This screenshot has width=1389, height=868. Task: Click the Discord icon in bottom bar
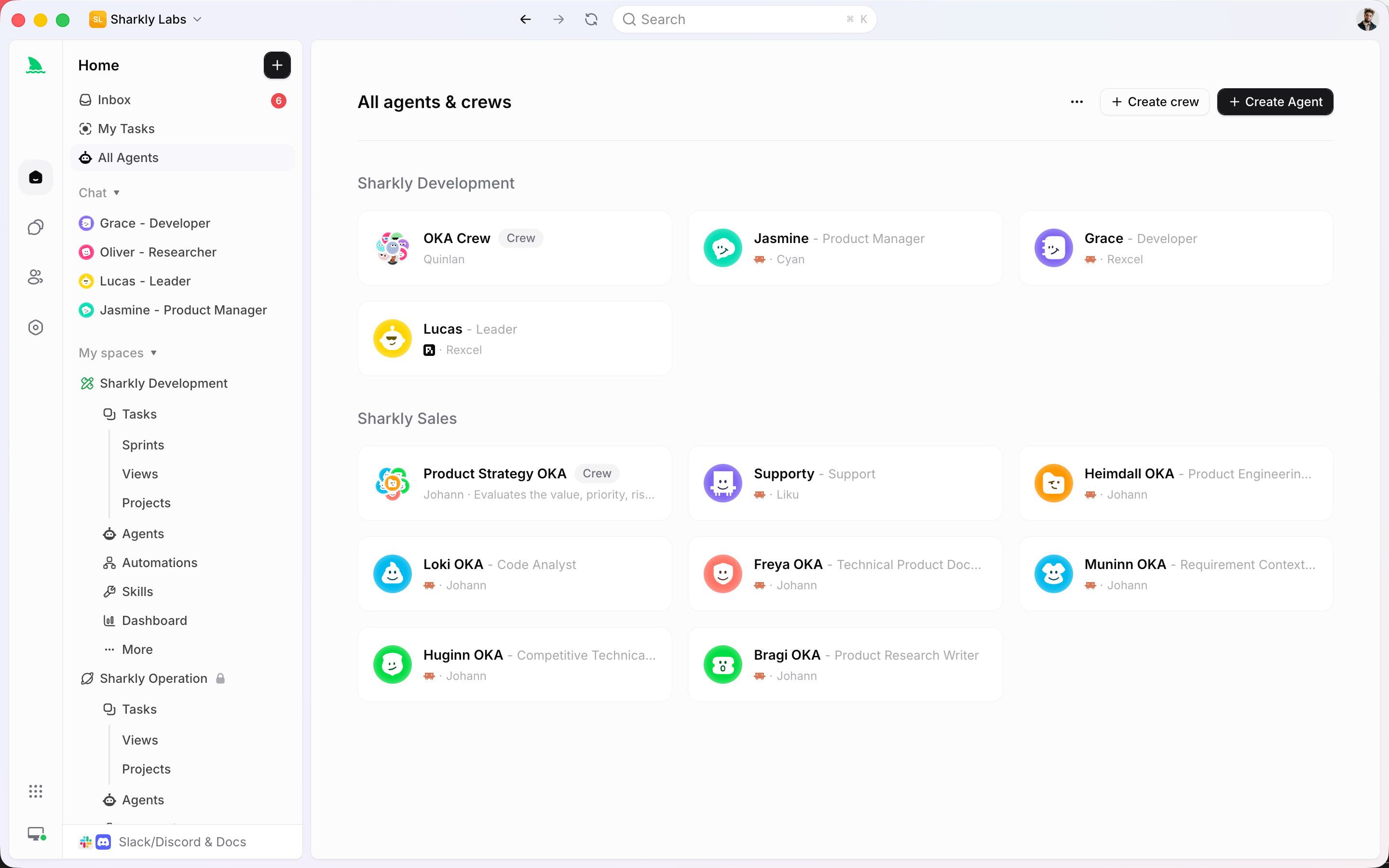pyautogui.click(x=103, y=842)
